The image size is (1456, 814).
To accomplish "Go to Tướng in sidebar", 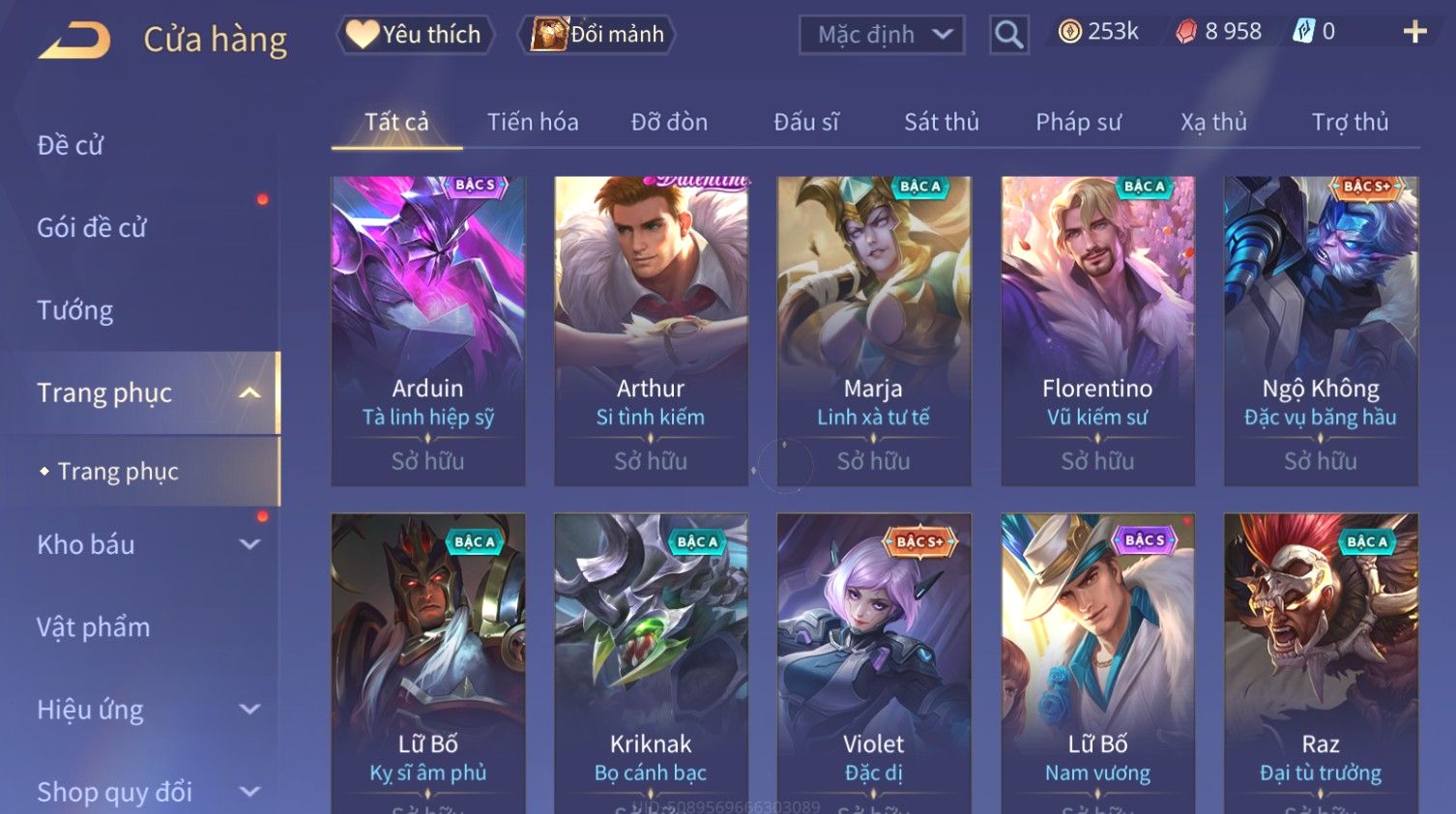I will tap(75, 310).
